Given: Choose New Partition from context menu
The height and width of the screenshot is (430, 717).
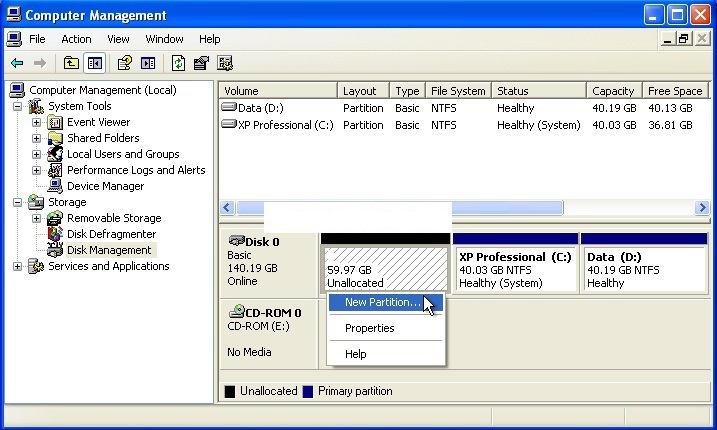Looking at the screenshot, I should point(382,302).
